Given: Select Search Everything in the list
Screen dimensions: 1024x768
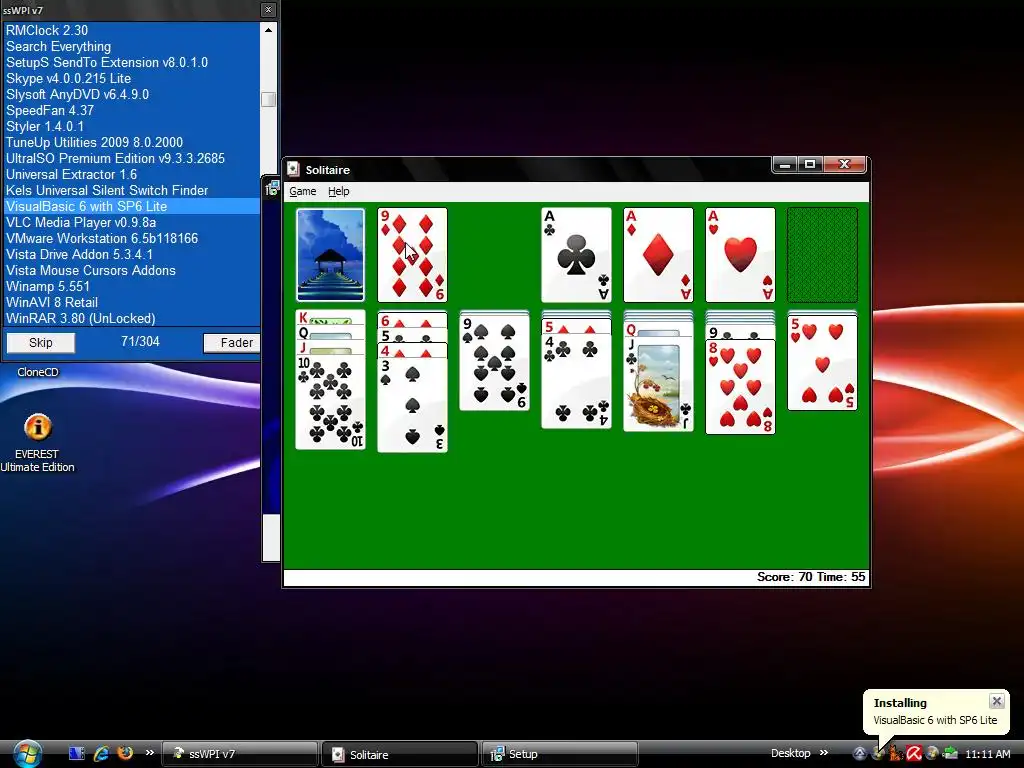Looking at the screenshot, I should 131,46.
